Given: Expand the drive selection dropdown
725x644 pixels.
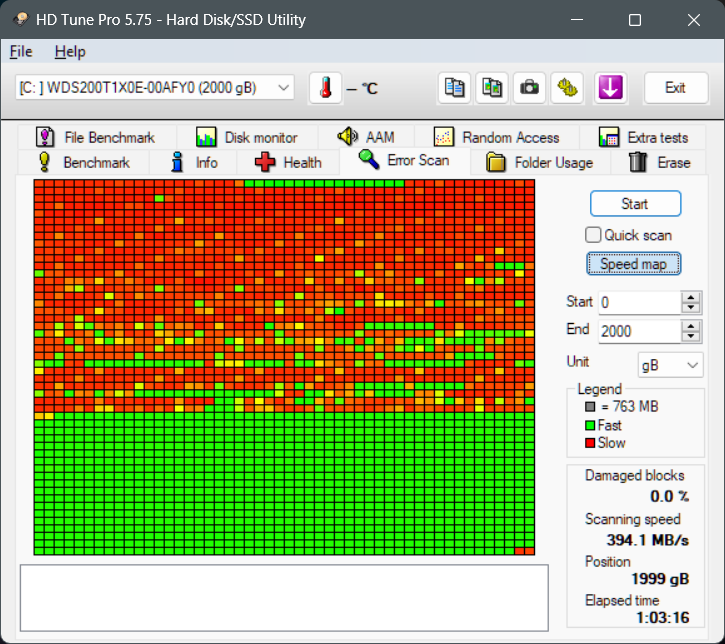Looking at the screenshot, I should coord(283,87).
